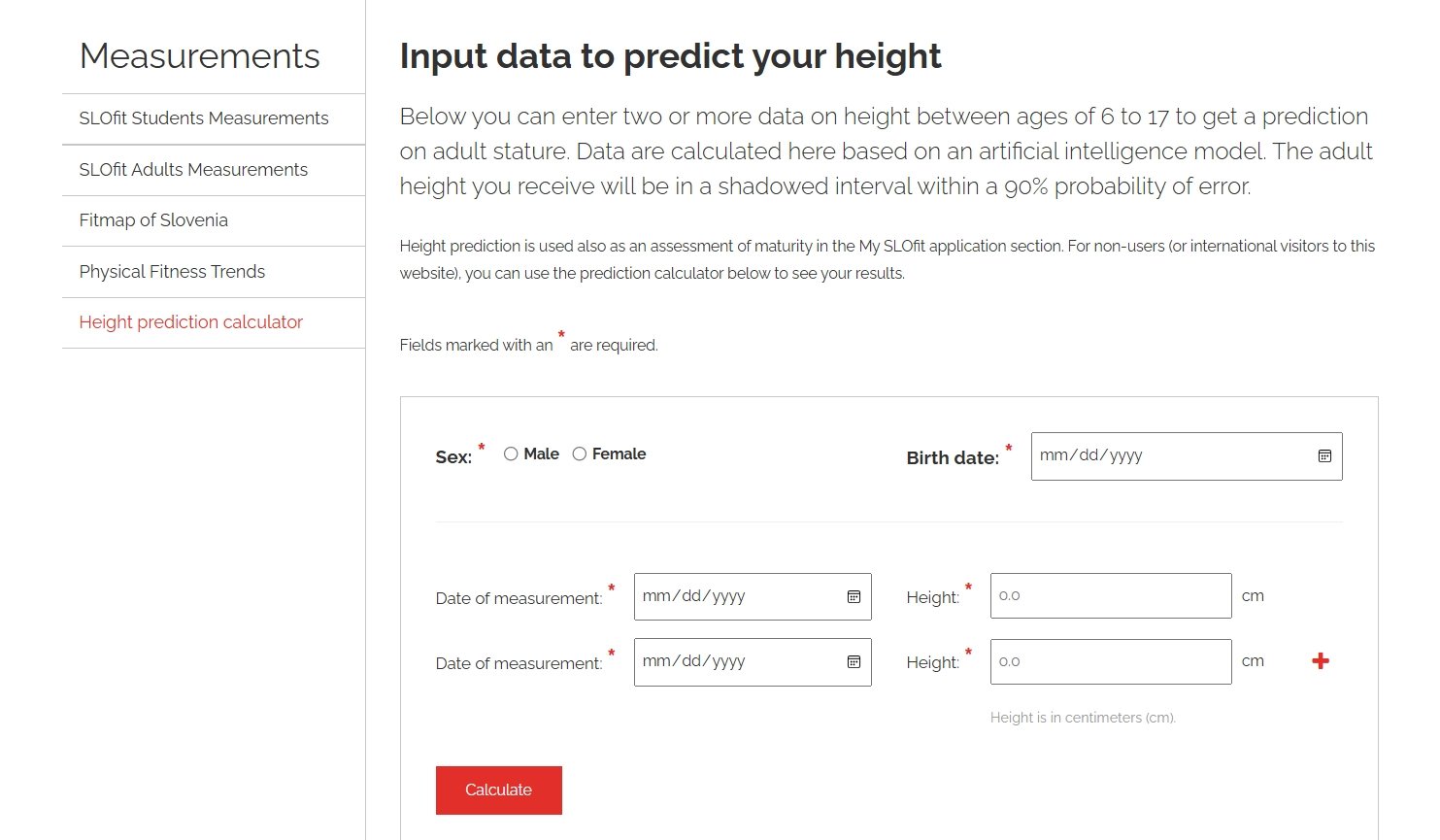Open SLOfit Students Measurements page
The width and height of the screenshot is (1440, 840).
tap(204, 118)
